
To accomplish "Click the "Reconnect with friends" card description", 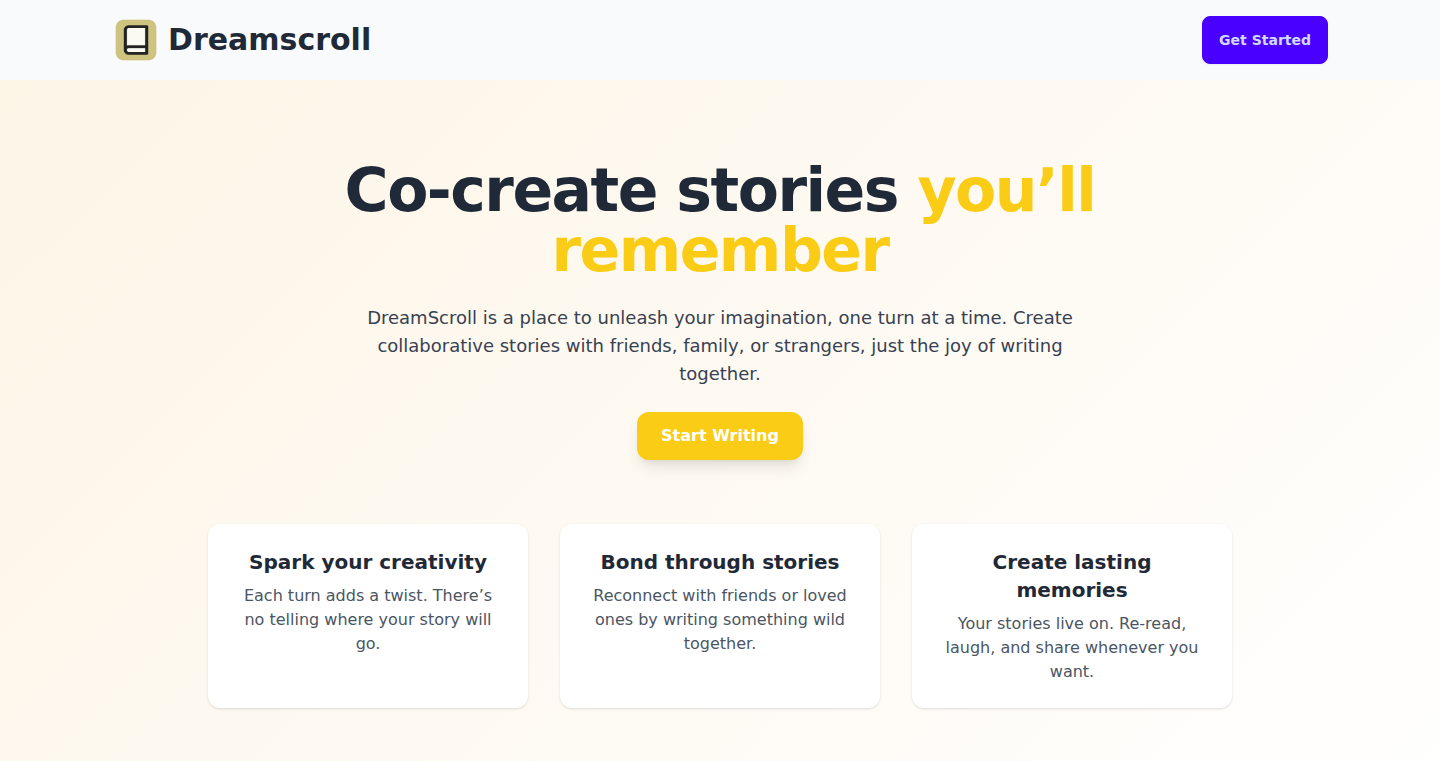I will tap(720, 620).
